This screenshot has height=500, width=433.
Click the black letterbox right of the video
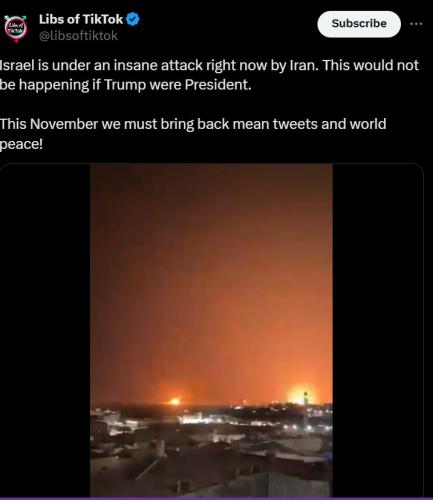point(378,330)
